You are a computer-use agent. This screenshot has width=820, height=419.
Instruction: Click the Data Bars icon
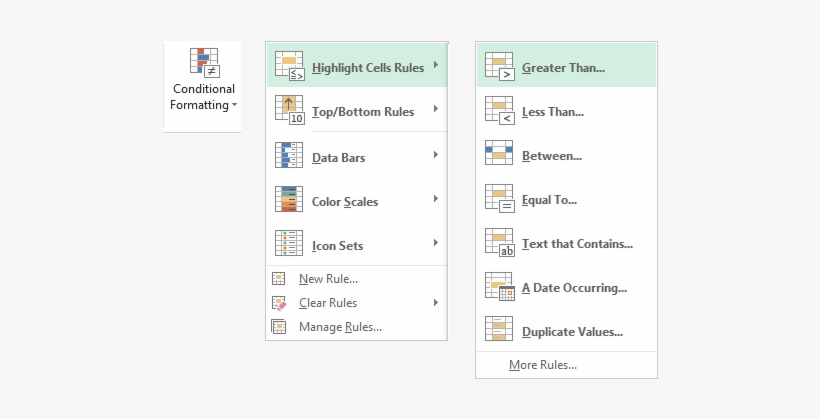pos(289,155)
